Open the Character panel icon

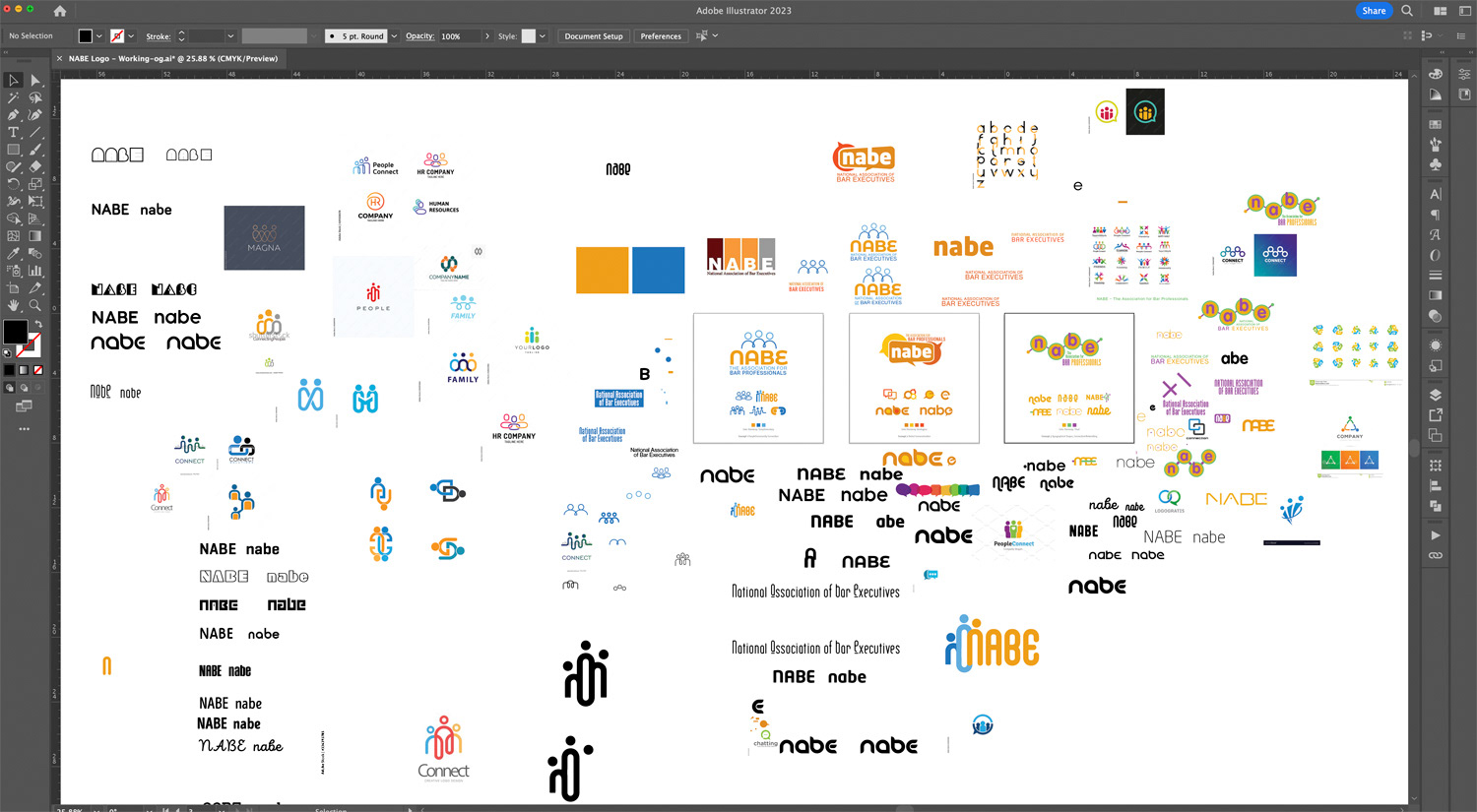(x=1436, y=194)
